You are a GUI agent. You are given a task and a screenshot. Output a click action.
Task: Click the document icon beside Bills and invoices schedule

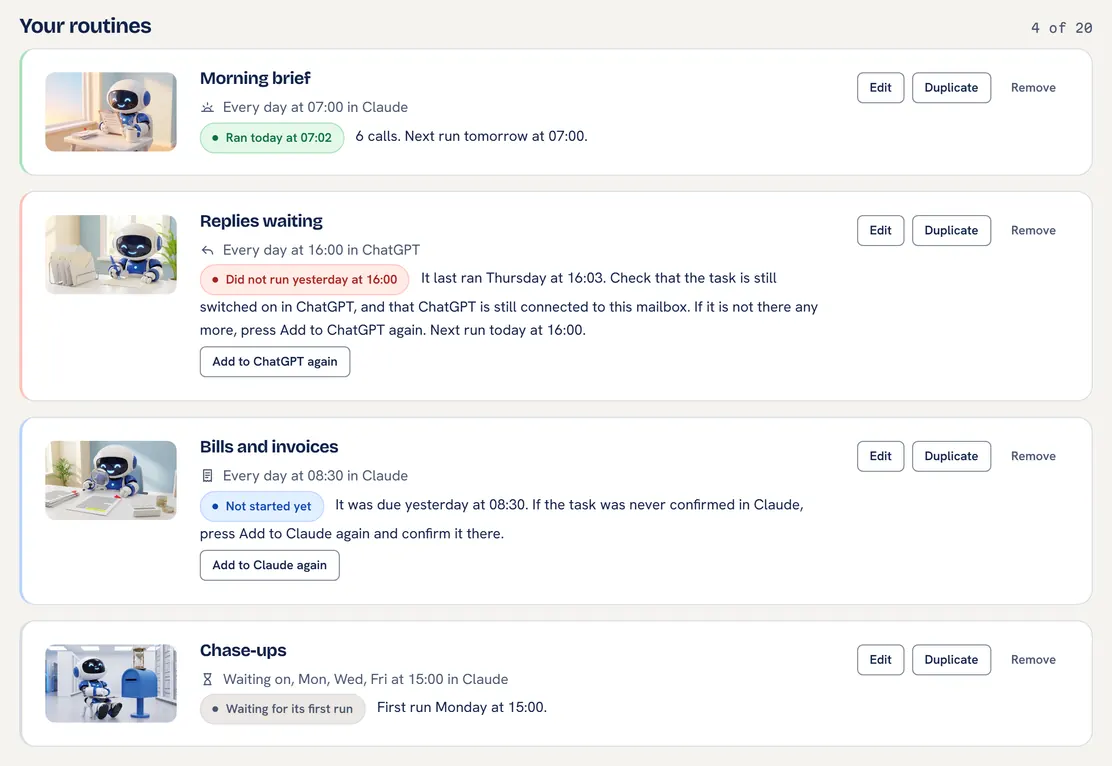coord(207,476)
